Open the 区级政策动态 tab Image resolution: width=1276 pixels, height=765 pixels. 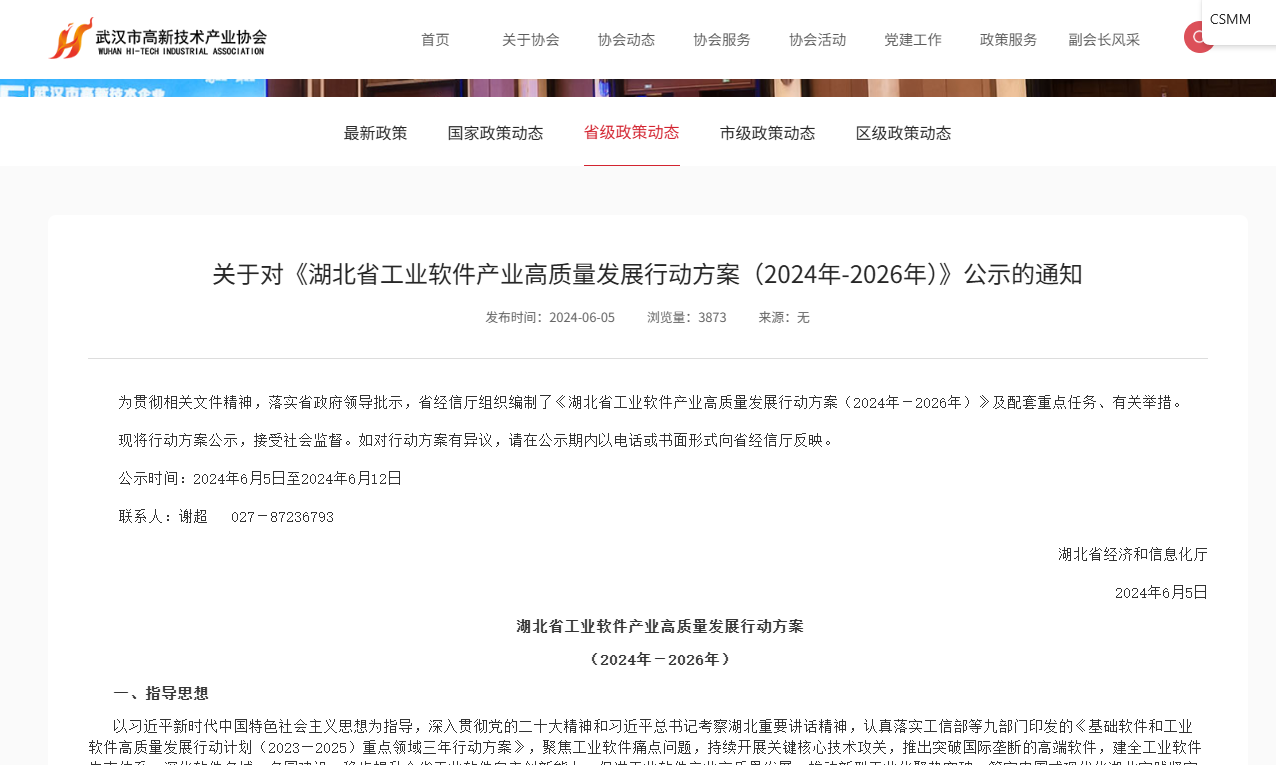click(x=903, y=132)
